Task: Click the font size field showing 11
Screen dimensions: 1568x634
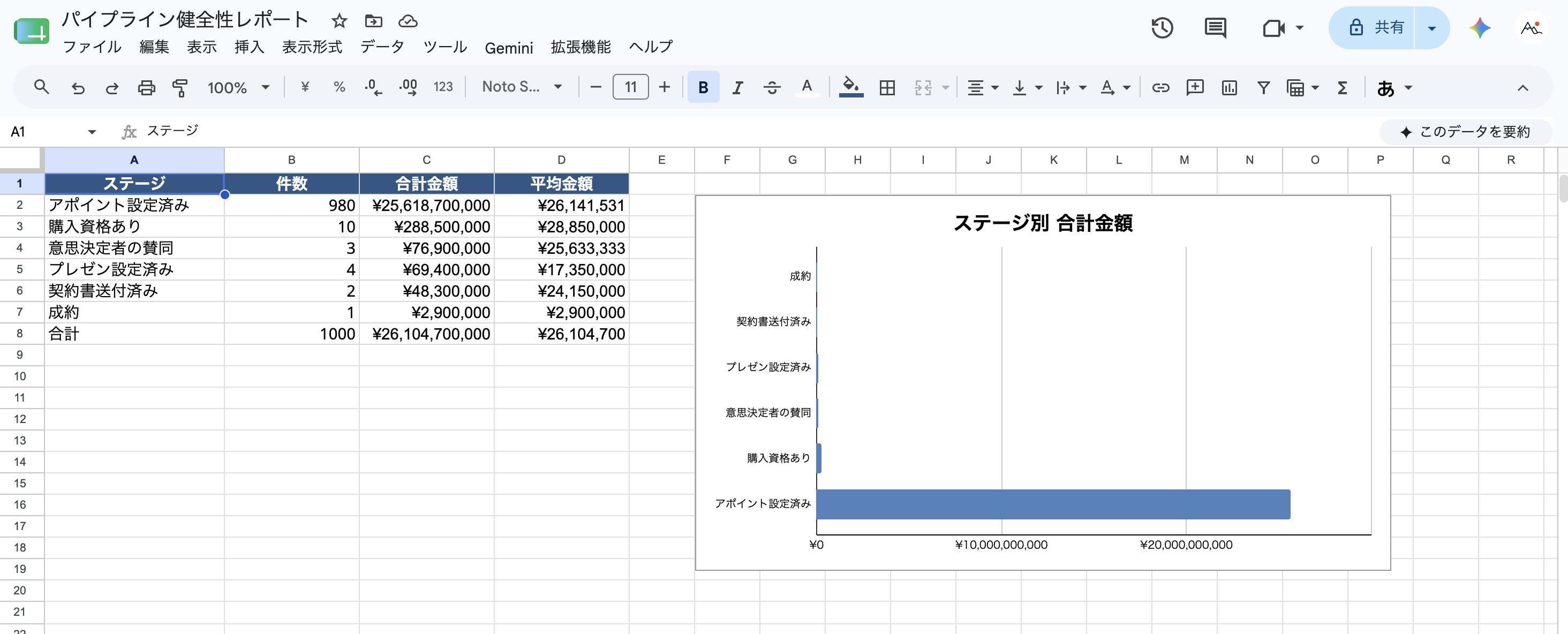Action: [630, 87]
